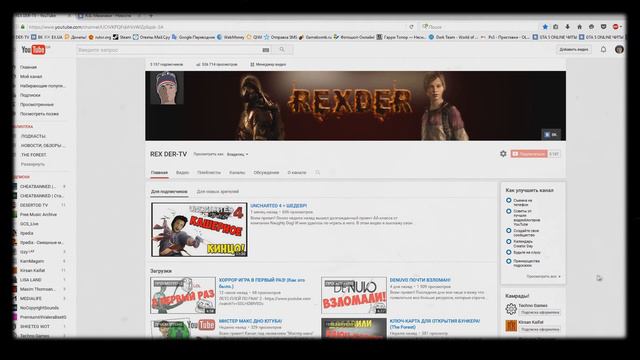Select the Для подписчиков sub-tab
640x360 pixels.
pos(169,191)
